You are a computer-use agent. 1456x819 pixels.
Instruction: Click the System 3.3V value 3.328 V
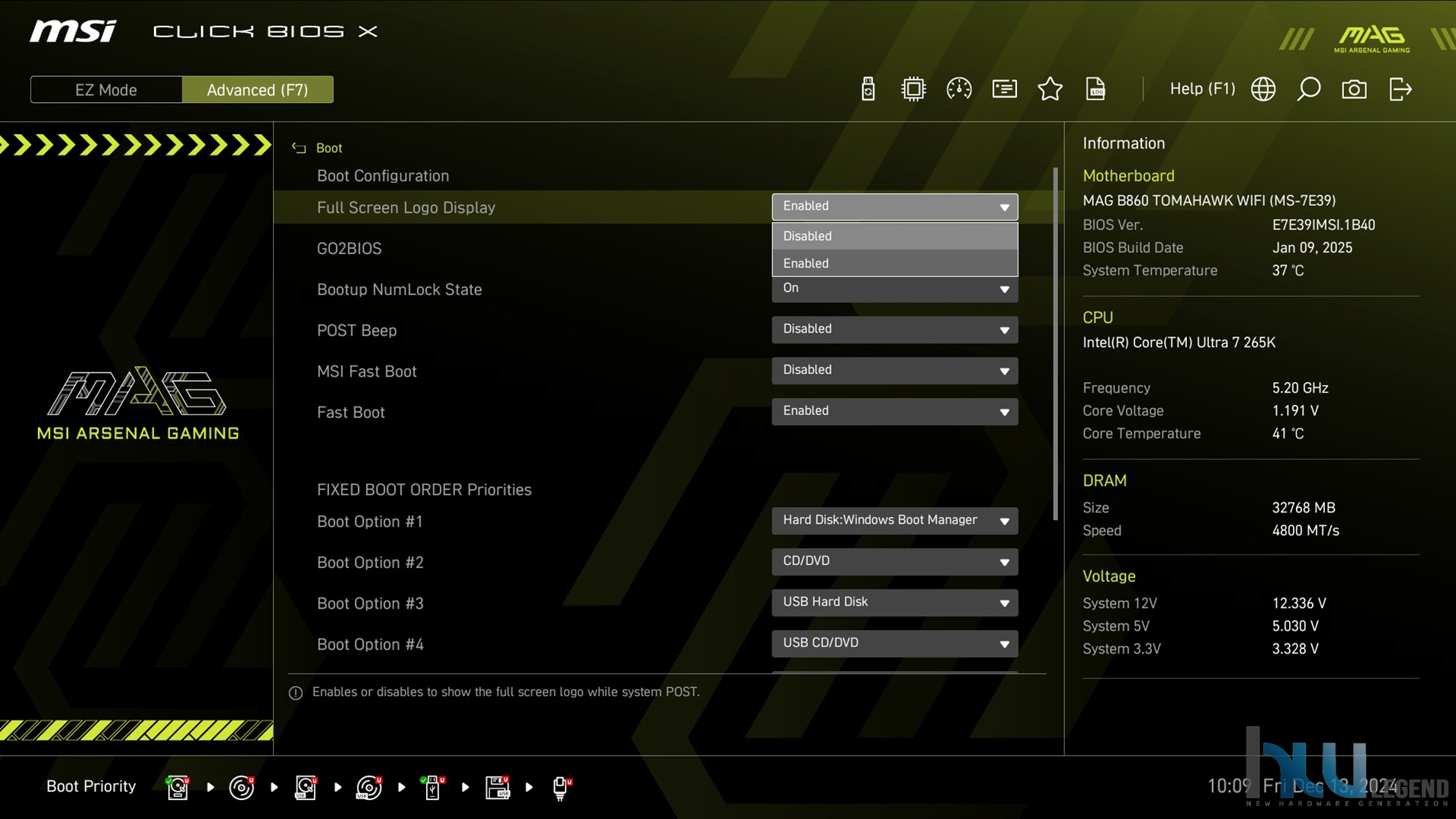[x=1295, y=649]
